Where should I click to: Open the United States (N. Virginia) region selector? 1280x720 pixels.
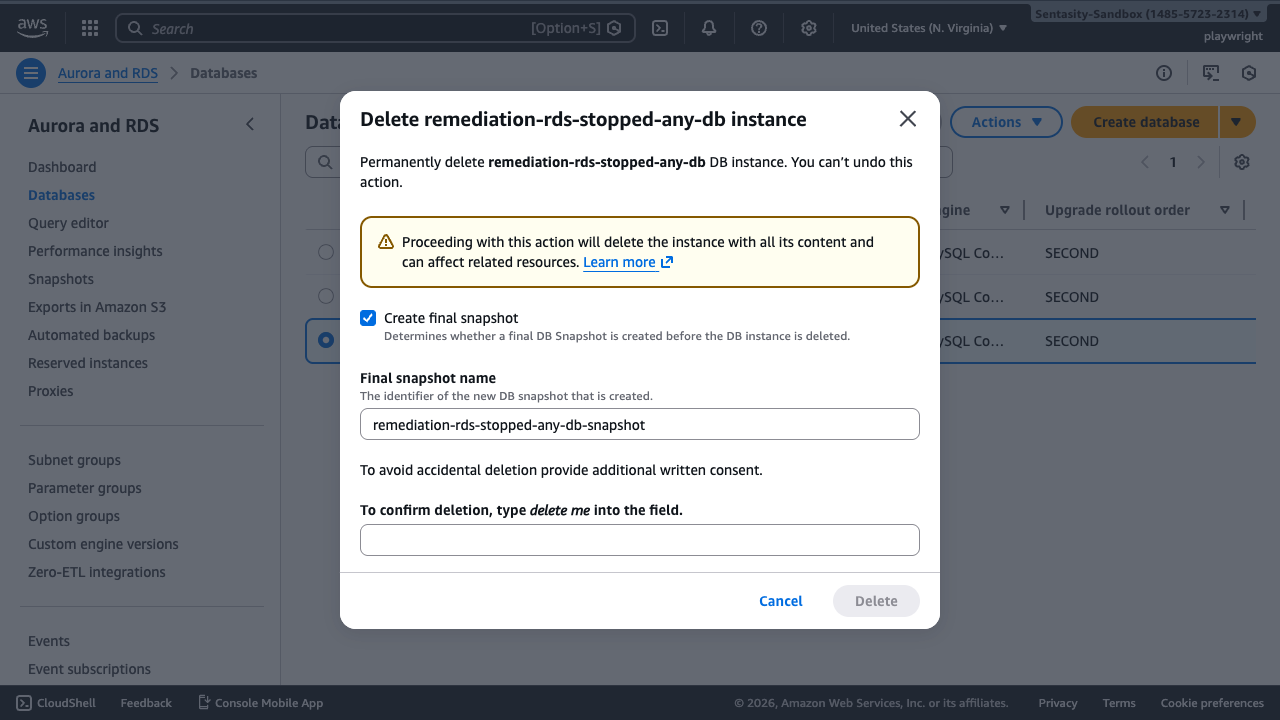[x=926, y=27]
